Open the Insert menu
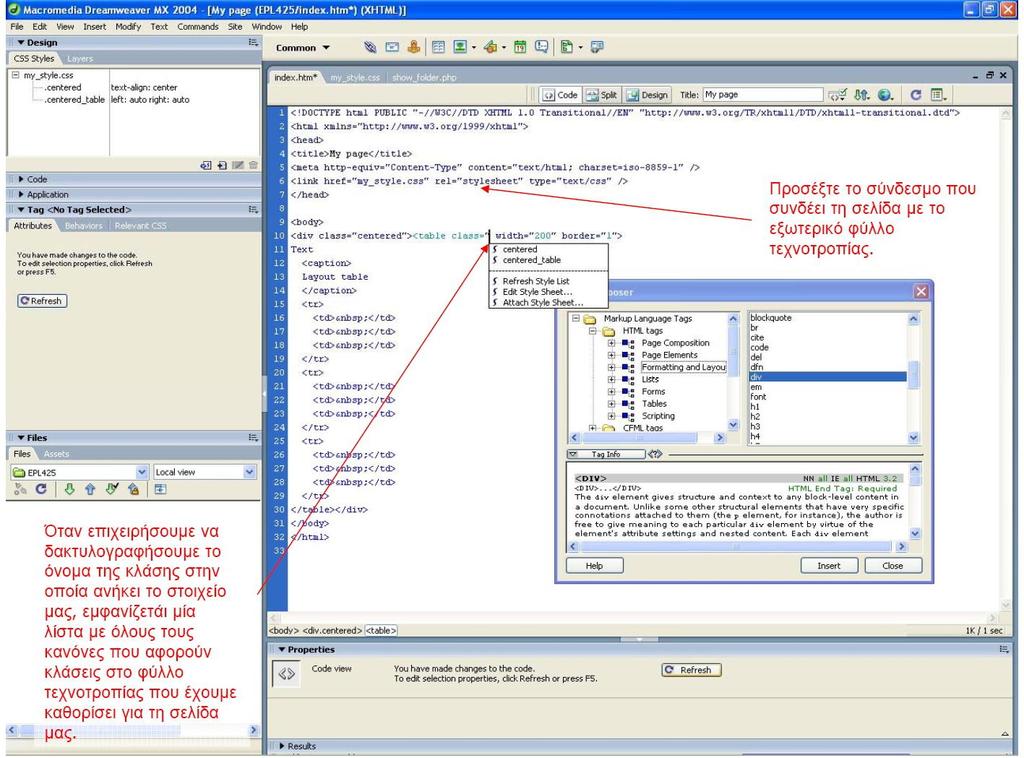Image resolution: width=1024 pixels, height=758 pixels. 95,27
